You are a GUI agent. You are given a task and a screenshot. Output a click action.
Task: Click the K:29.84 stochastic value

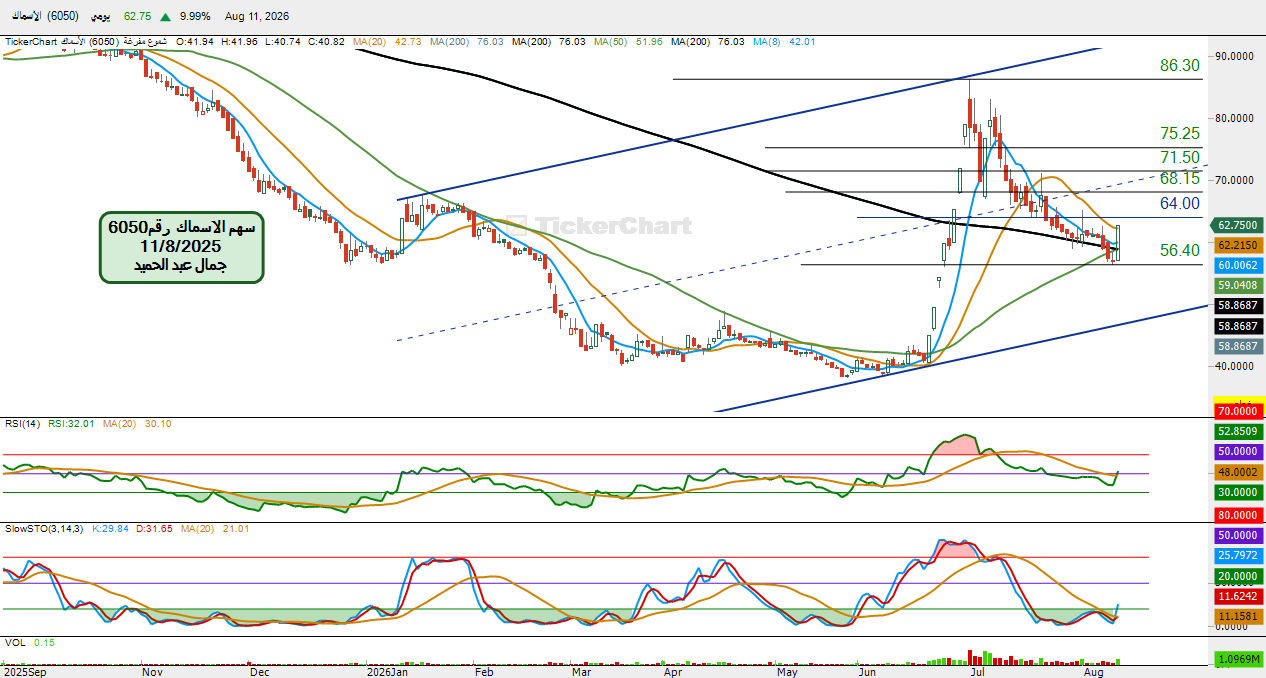click(110, 528)
